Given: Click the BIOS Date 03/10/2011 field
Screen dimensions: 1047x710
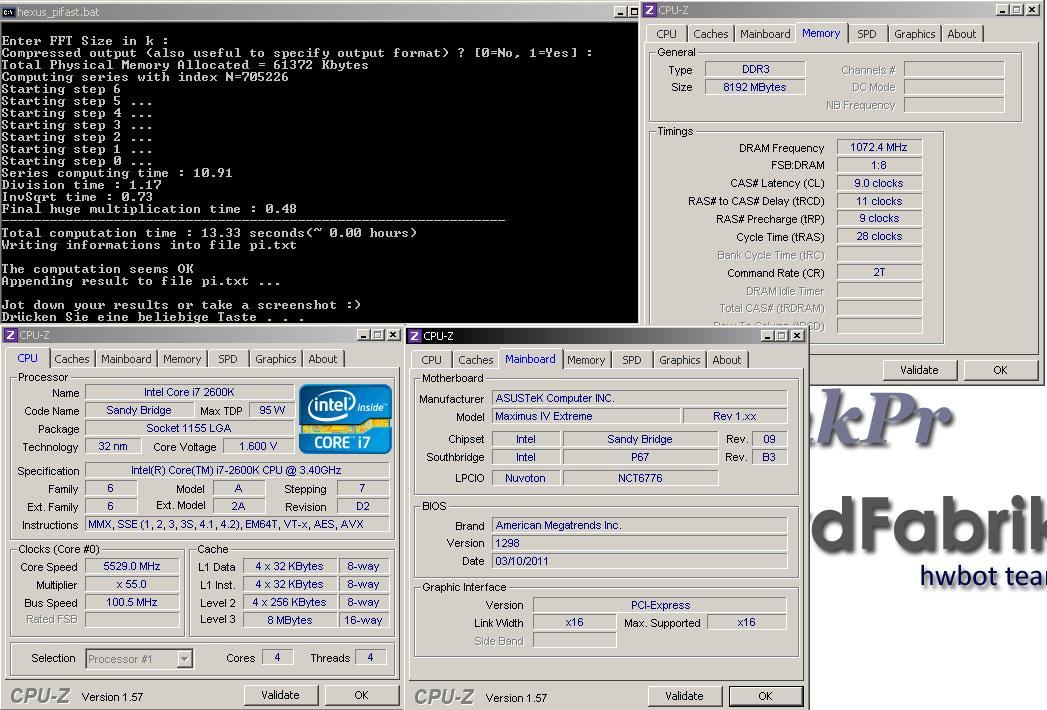Looking at the screenshot, I should click(639, 561).
